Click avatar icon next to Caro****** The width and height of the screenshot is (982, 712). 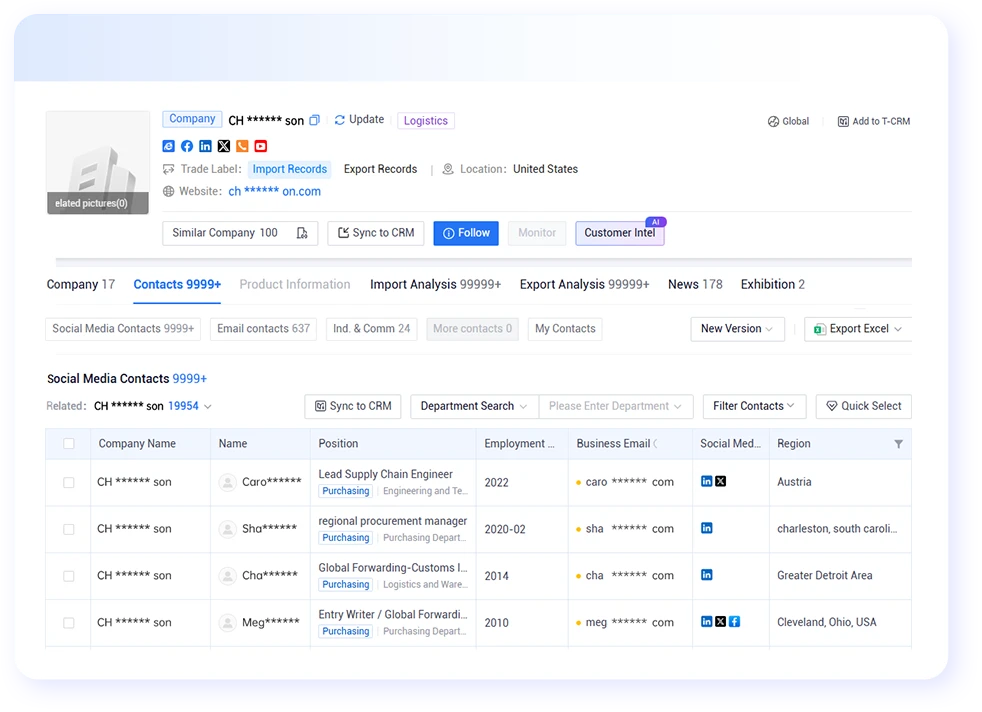(x=227, y=482)
